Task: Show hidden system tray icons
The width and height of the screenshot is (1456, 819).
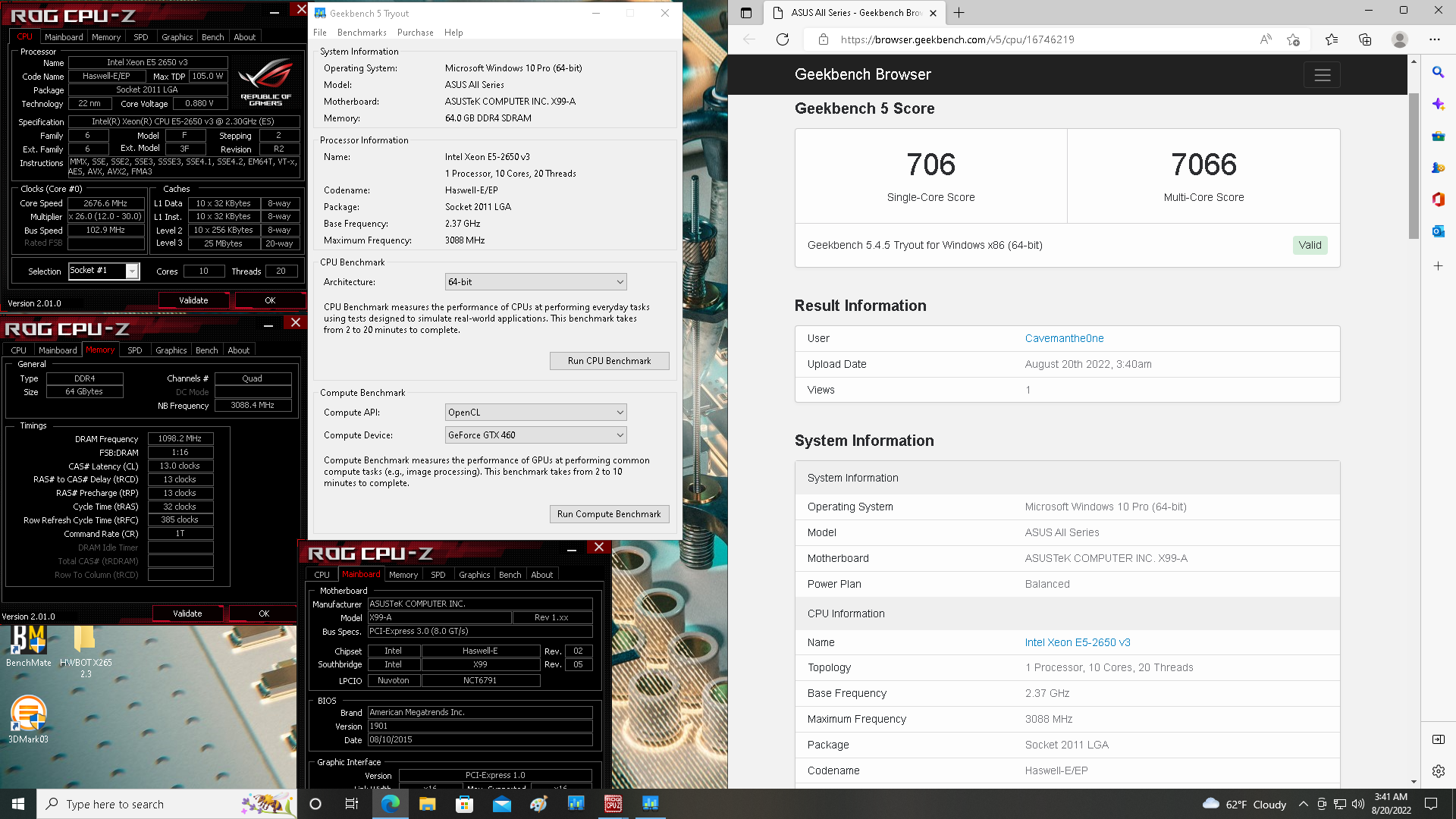Action: (1303, 804)
